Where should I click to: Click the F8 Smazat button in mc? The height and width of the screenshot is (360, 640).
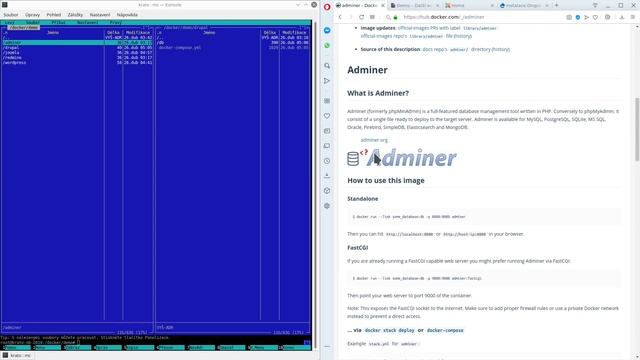(x=232, y=348)
